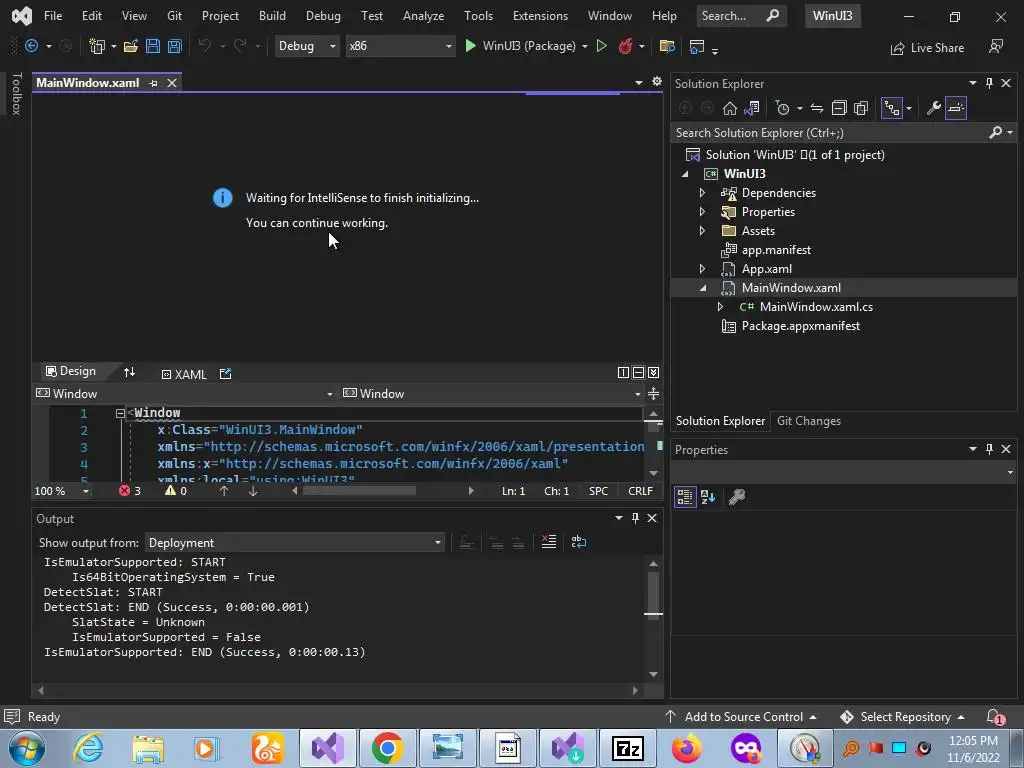Click the Live Share button
The image size is (1024, 768).
pyautogui.click(x=927, y=48)
